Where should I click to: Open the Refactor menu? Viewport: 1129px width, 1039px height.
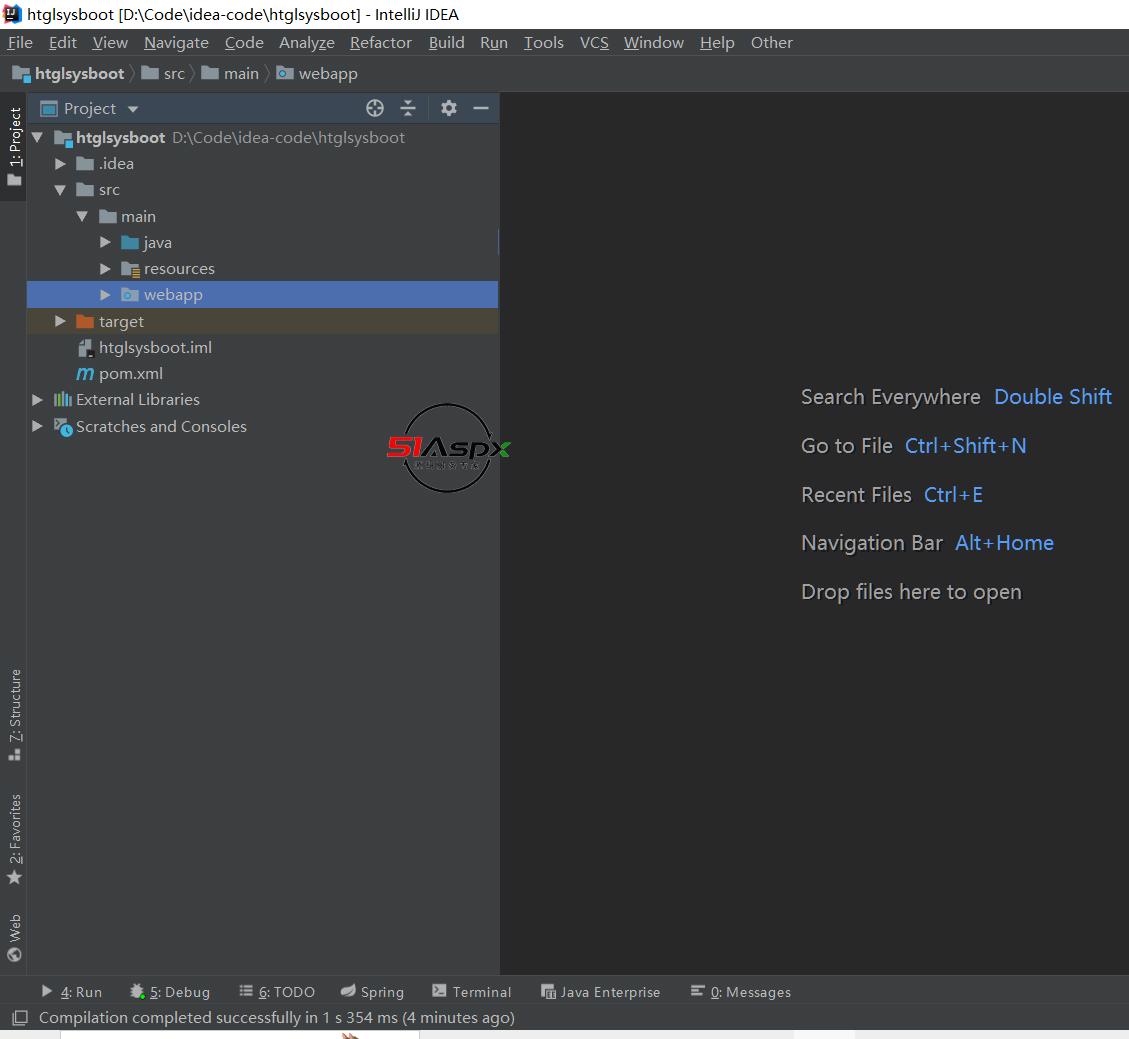(x=381, y=42)
